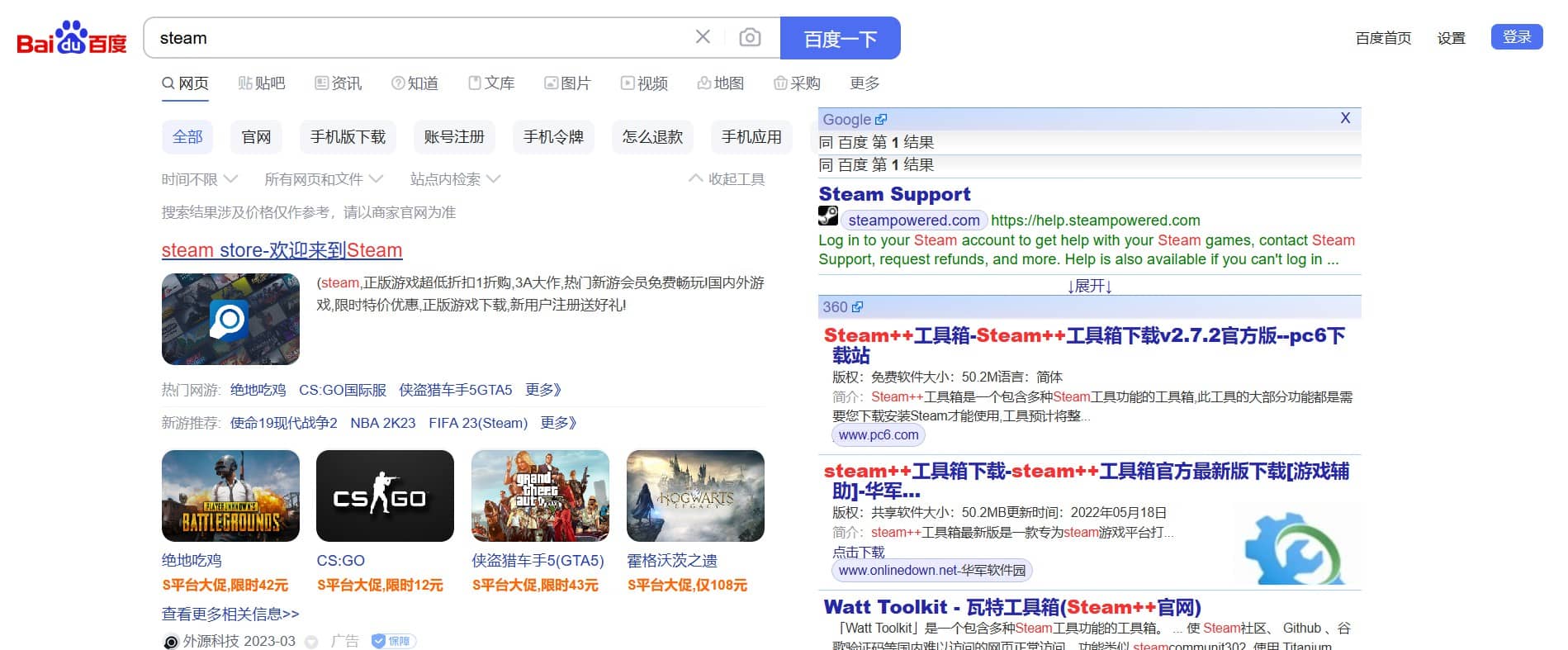Click the camera image search icon
Image resolution: width=1568 pixels, height=650 pixels.
750,37
